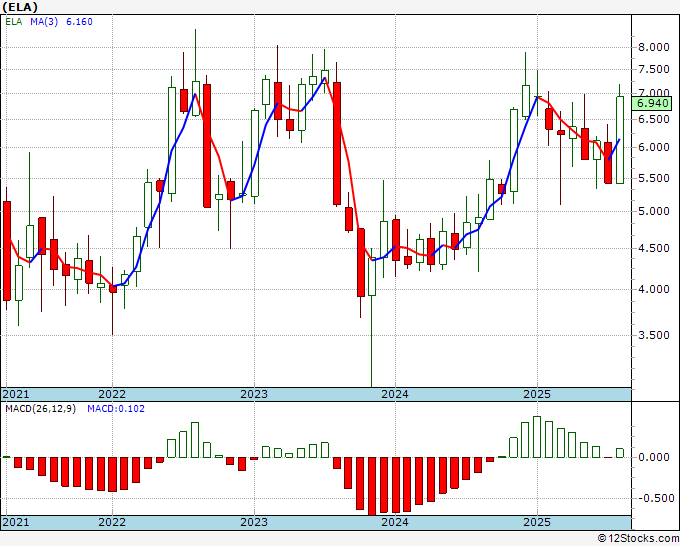Click the 4.000 price axis label
Screen dimensions: 680x546
click(x=654, y=289)
